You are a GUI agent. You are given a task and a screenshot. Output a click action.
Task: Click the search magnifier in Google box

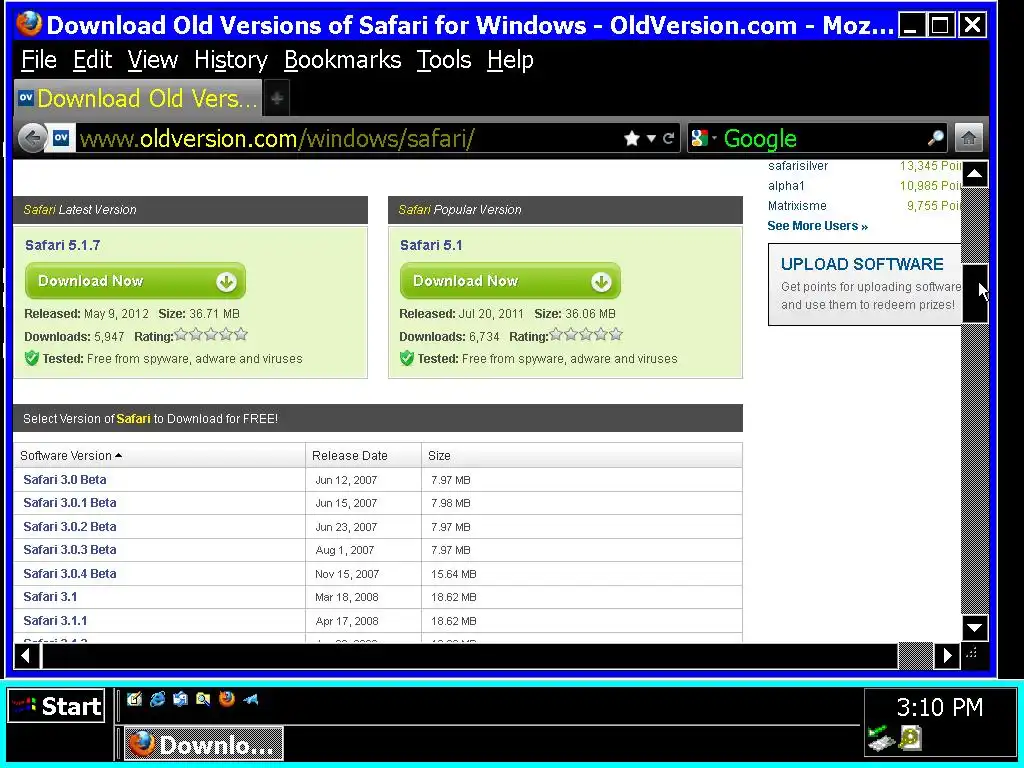tap(935, 138)
